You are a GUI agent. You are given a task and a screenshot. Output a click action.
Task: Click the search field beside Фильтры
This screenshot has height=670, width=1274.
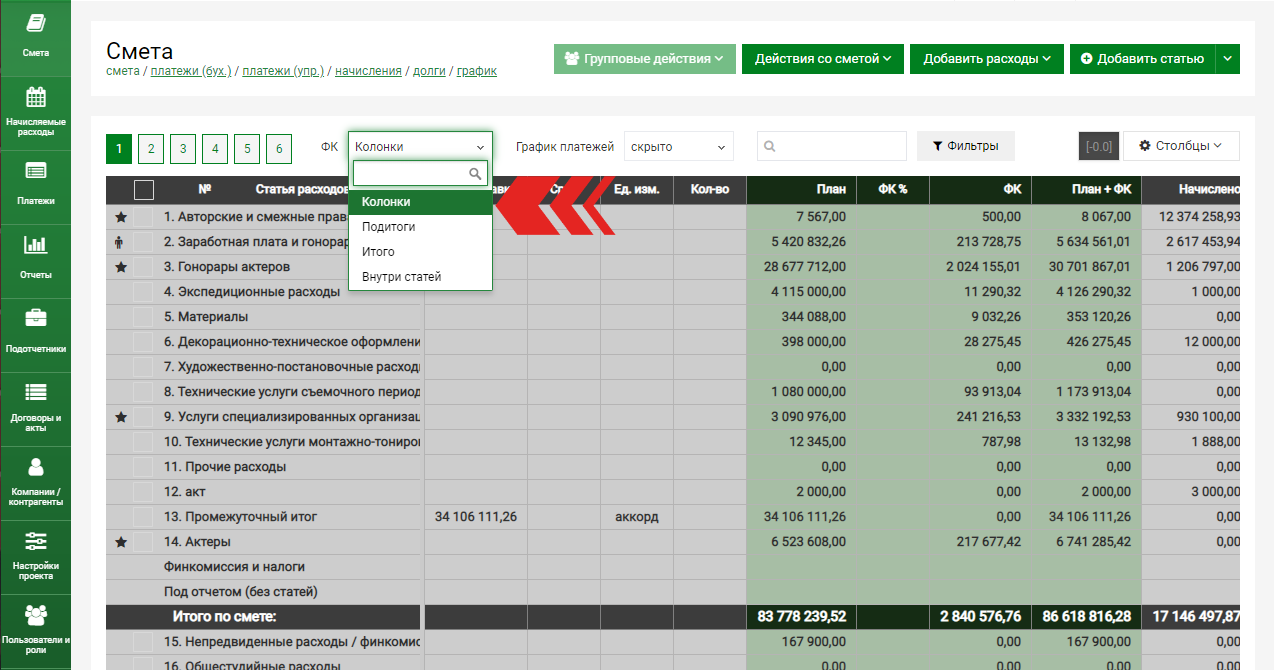point(832,146)
